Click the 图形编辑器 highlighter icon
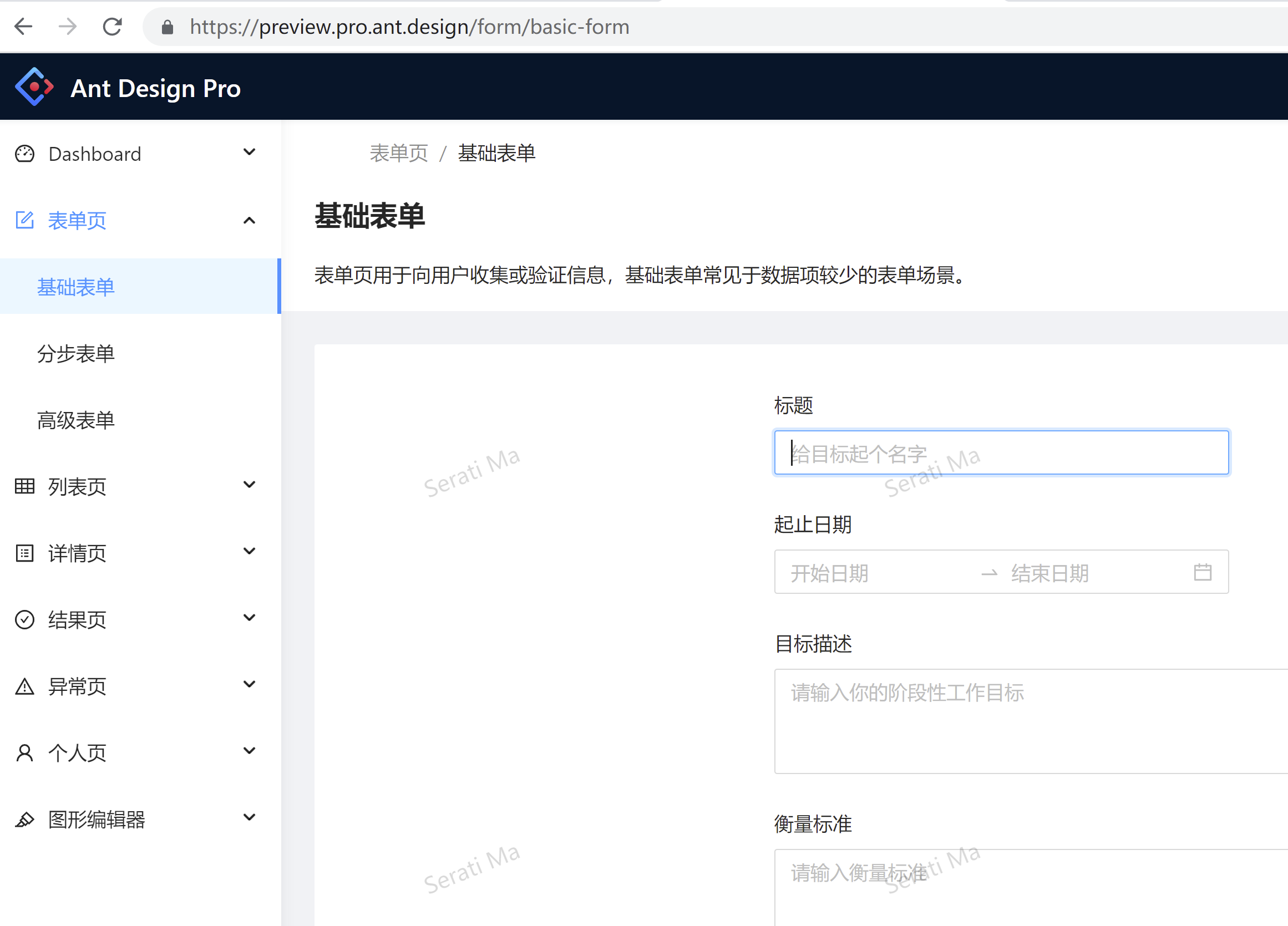Image resolution: width=1288 pixels, height=926 pixels. [24, 820]
